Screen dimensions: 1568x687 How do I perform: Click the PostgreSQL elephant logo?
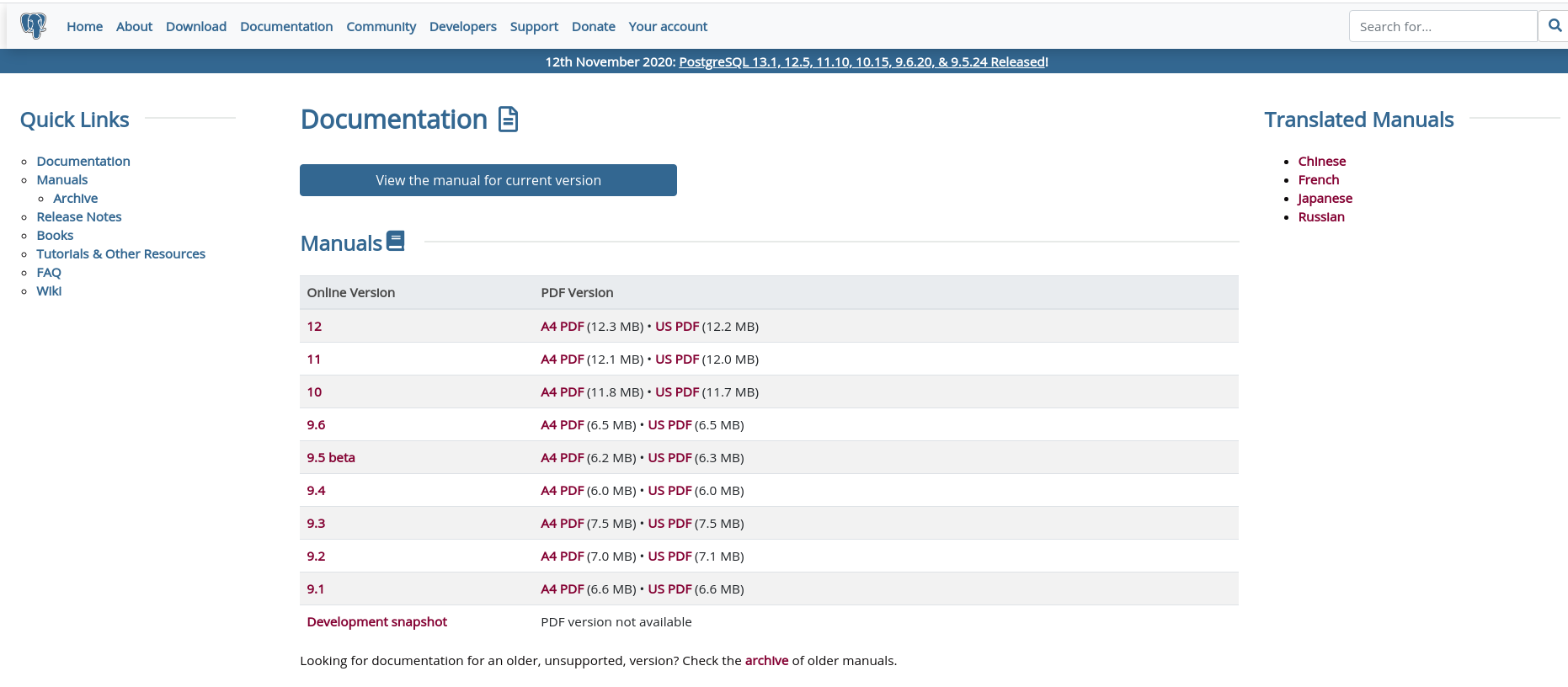tap(34, 26)
